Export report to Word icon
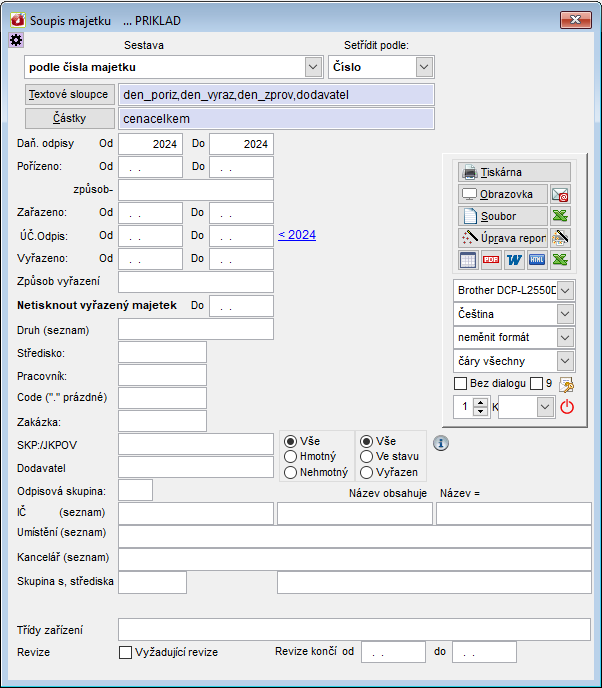 click(514, 260)
